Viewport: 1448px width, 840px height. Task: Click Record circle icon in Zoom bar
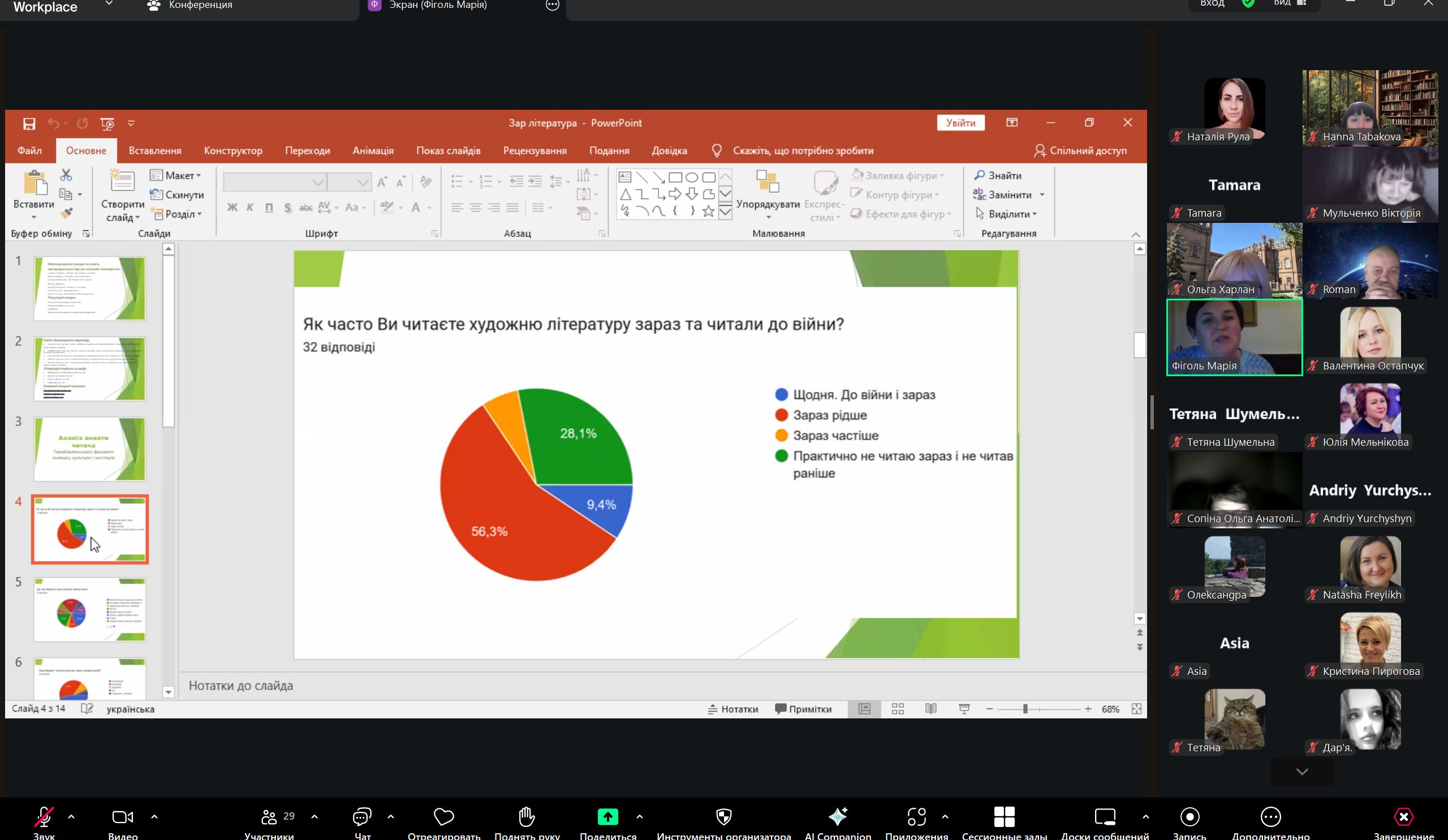pos(1189,816)
